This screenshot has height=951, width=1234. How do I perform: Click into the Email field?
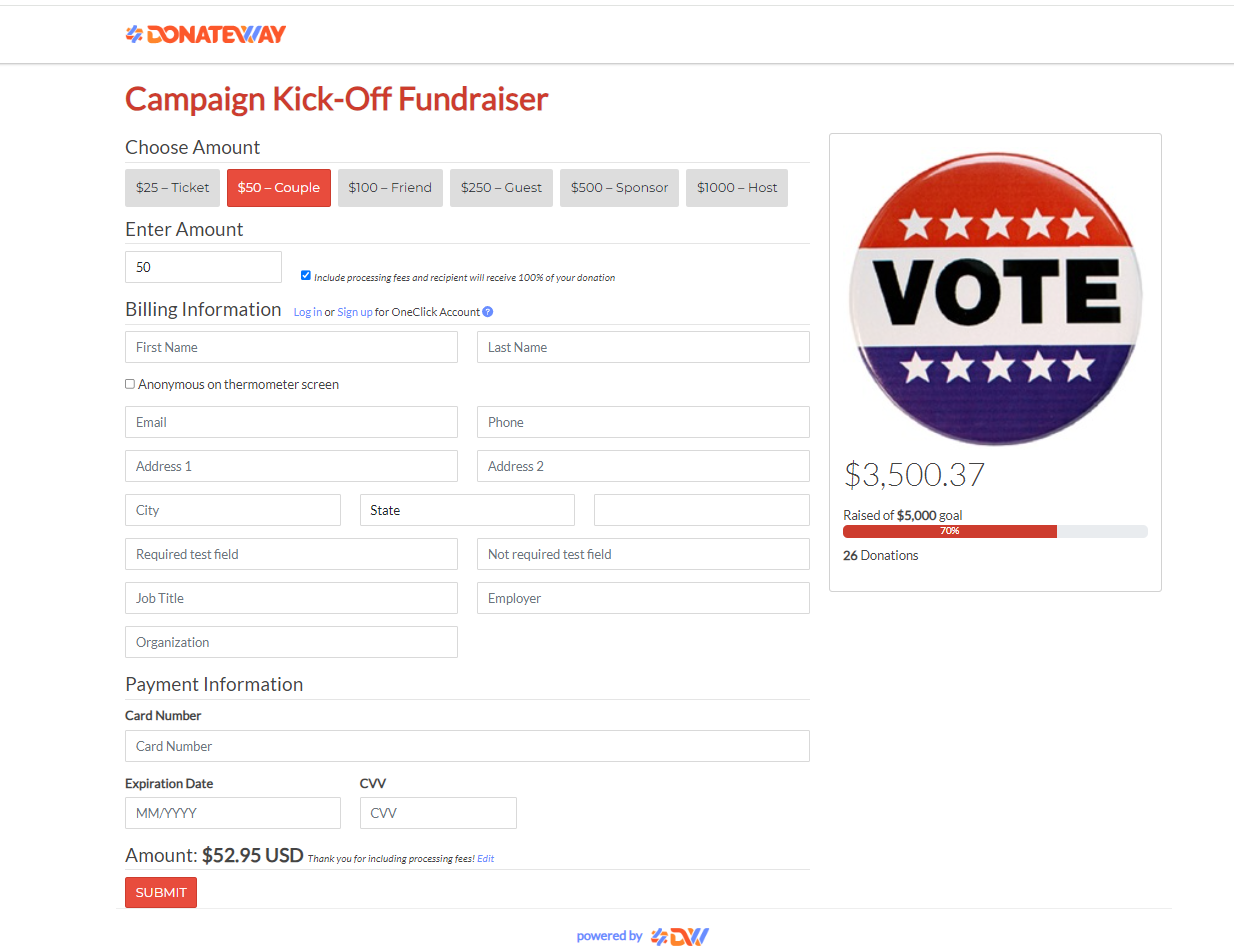pyautogui.click(x=291, y=422)
